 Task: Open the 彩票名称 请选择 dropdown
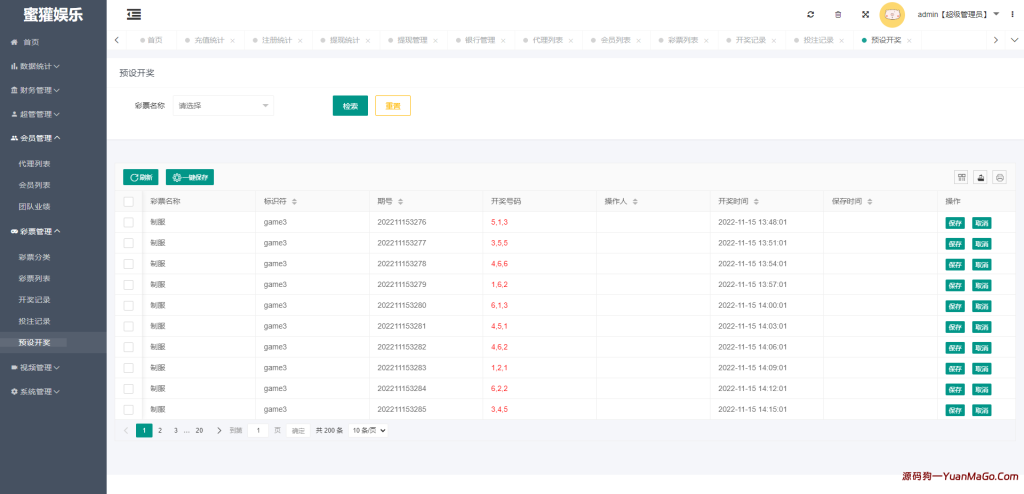pos(223,105)
